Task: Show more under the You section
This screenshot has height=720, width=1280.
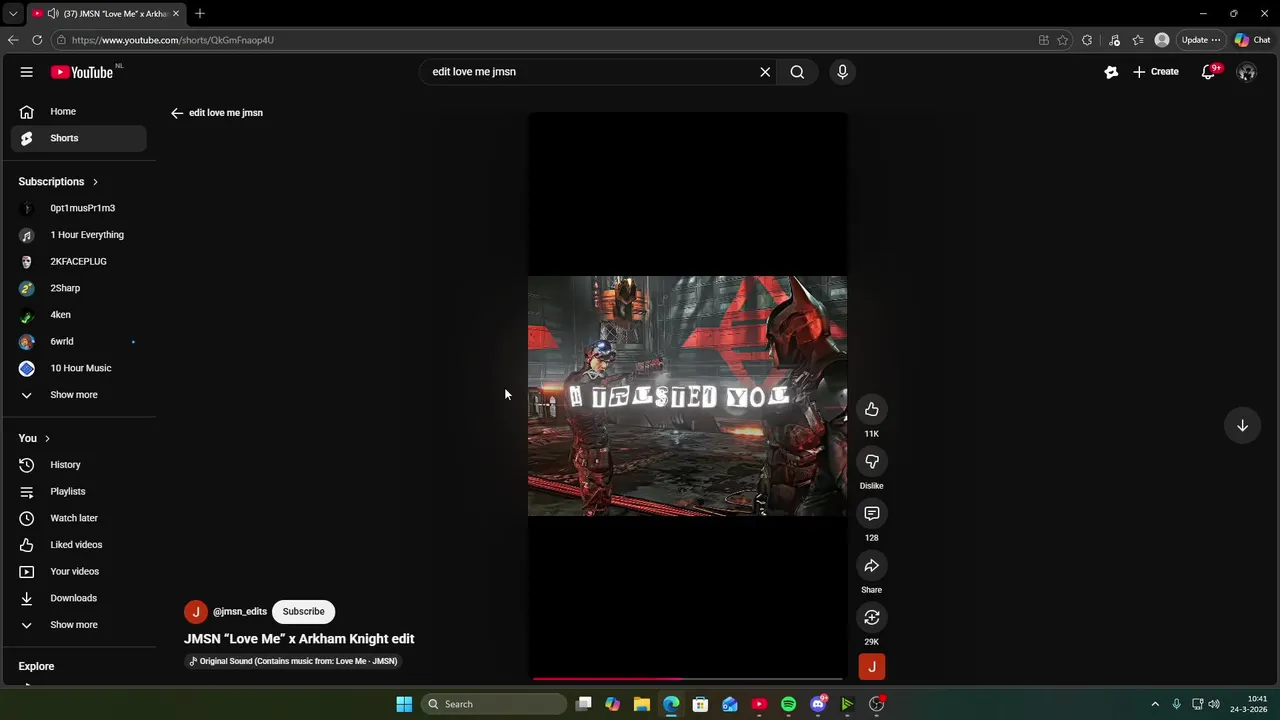Action: pyautogui.click(x=79, y=625)
